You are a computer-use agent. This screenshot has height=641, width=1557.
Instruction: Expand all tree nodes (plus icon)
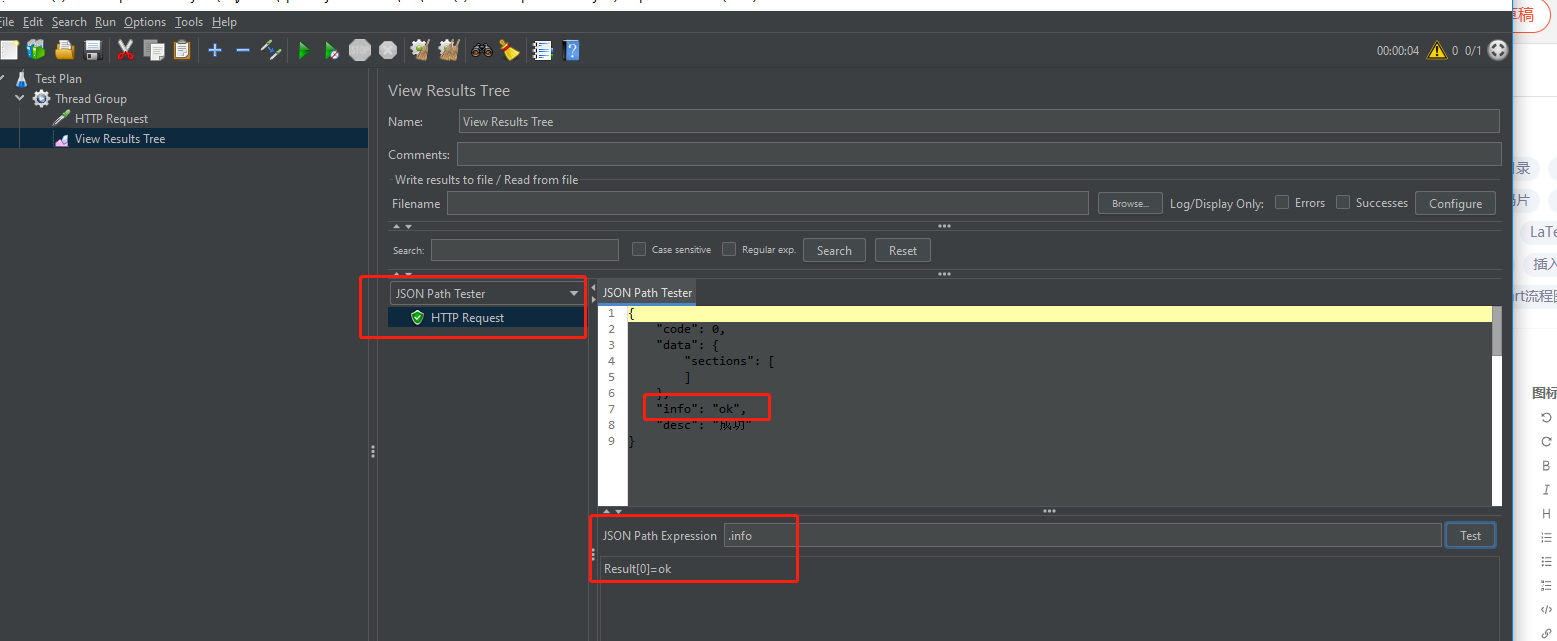tap(215, 50)
